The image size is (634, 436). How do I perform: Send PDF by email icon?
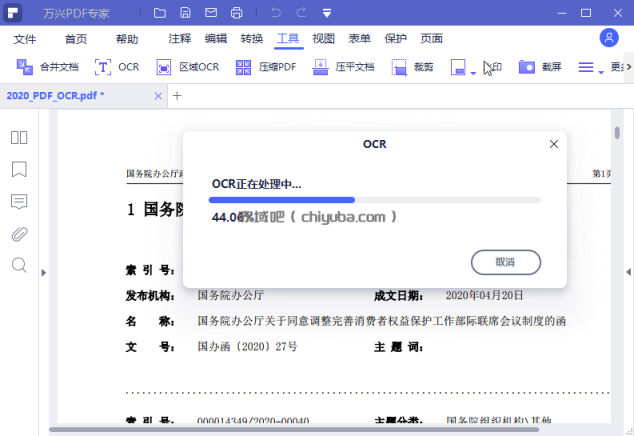coord(211,13)
